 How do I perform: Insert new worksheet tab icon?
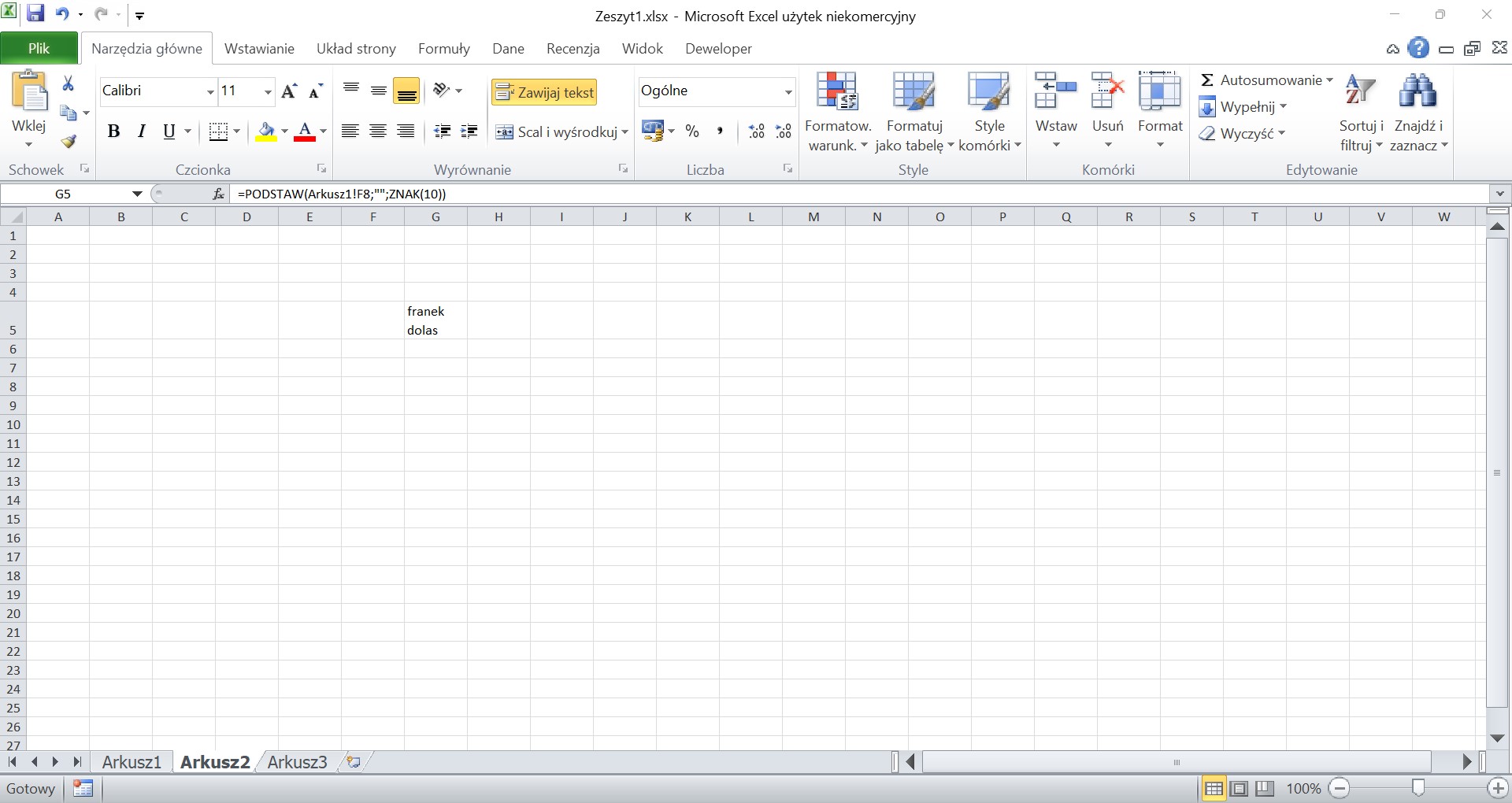click(354, 761)
